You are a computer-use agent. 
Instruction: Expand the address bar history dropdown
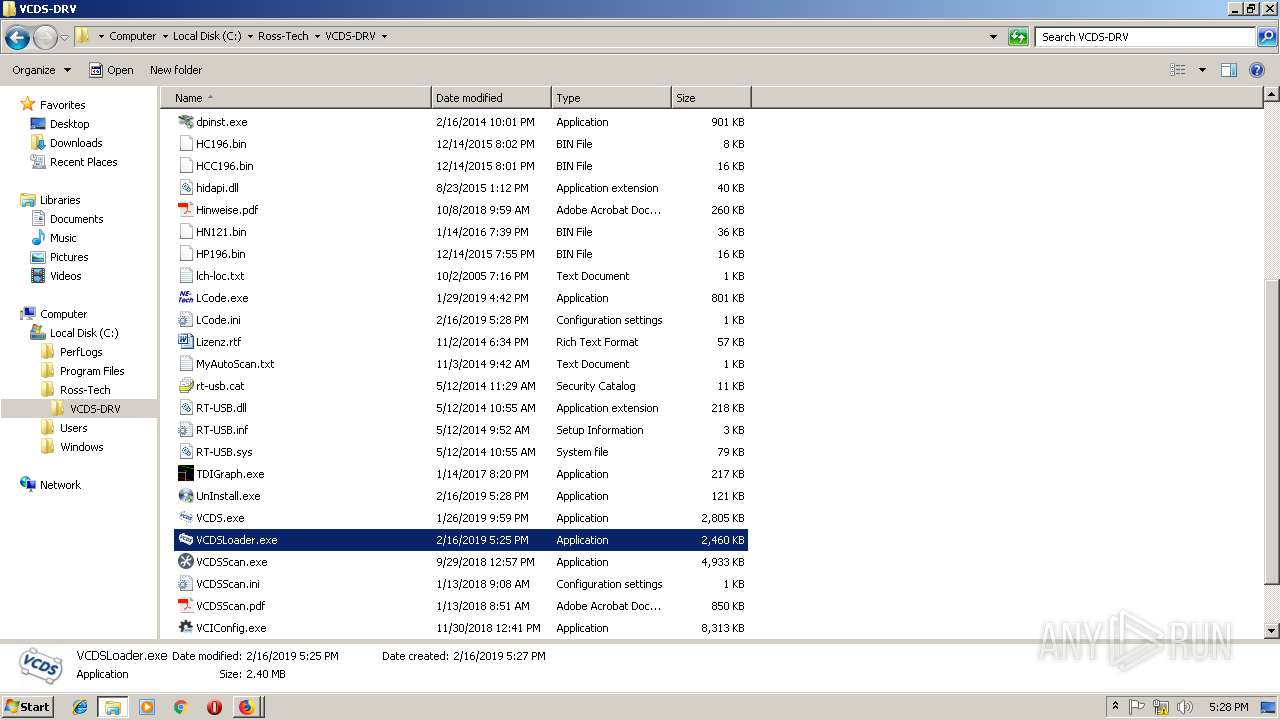coord(993,37)
